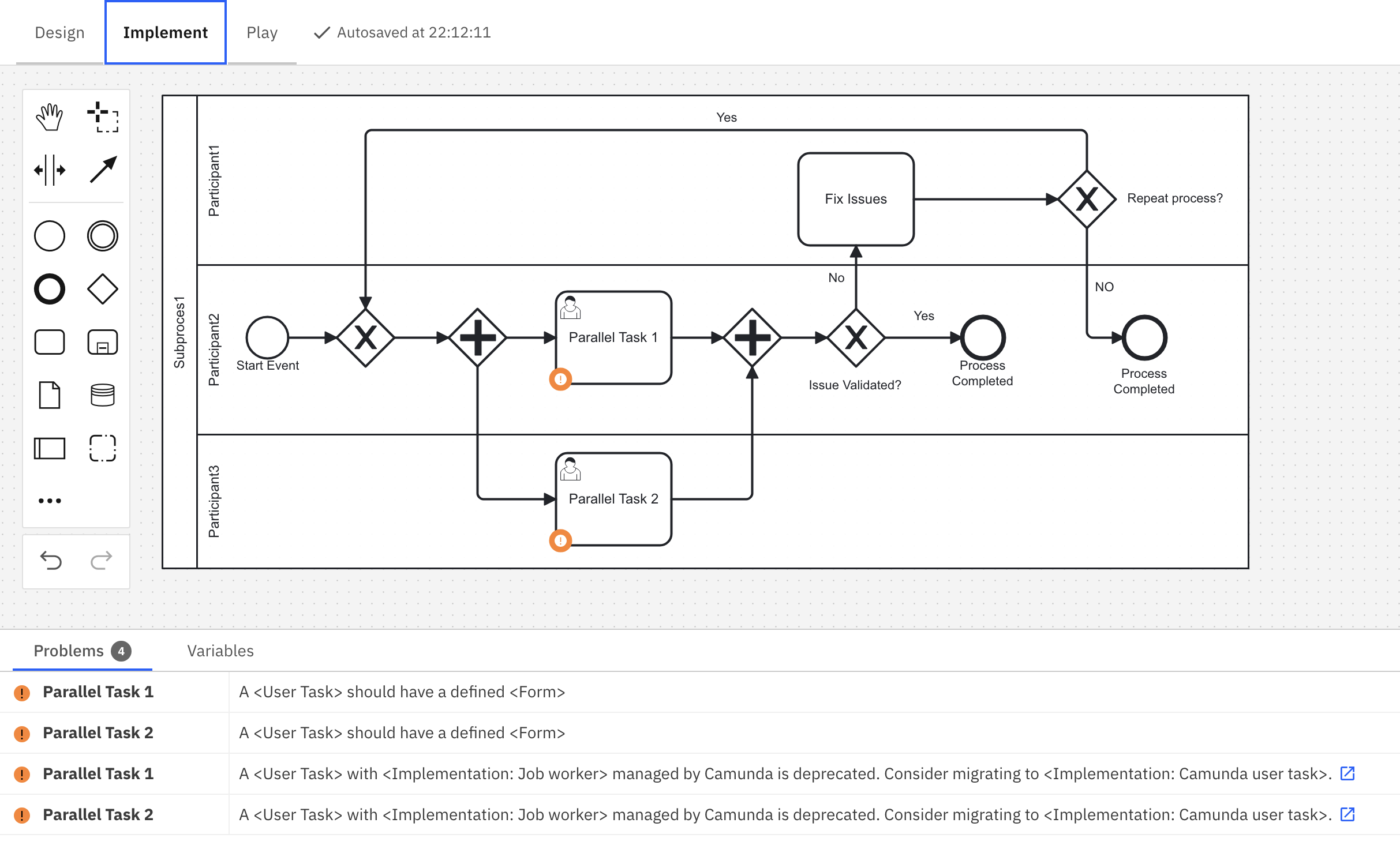Click the 'NO' flow label

click(x=1105, y=287)
